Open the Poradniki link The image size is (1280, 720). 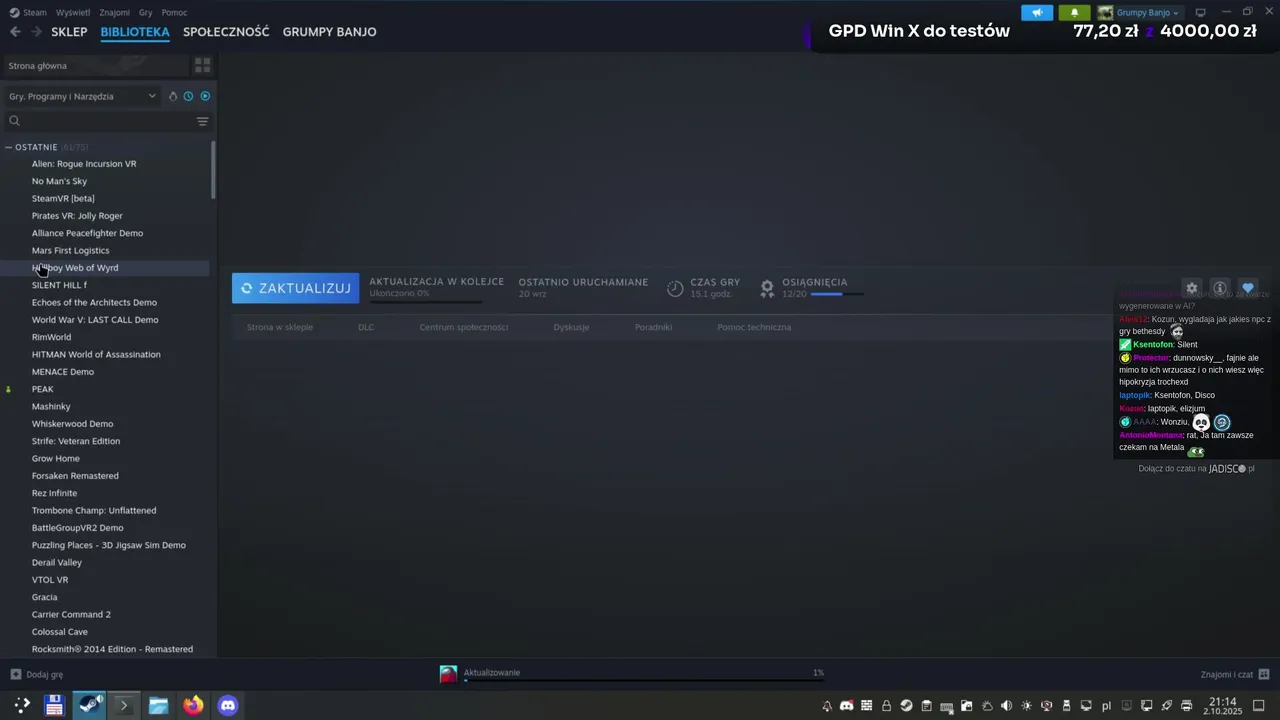pyautogui.click(x=653, y=327)
